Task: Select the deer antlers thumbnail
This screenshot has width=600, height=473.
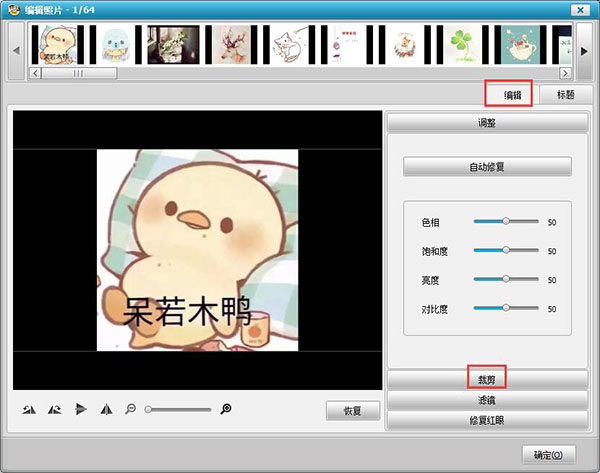Action: click(232, 44)
